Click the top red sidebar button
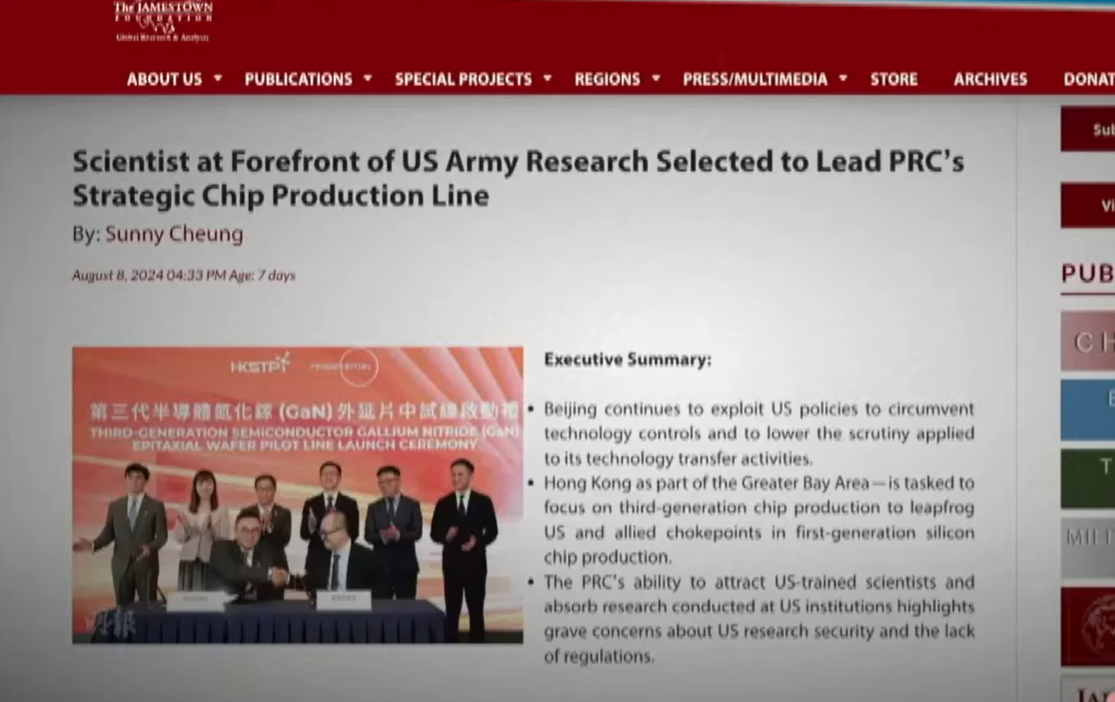 pos(1088,129)
